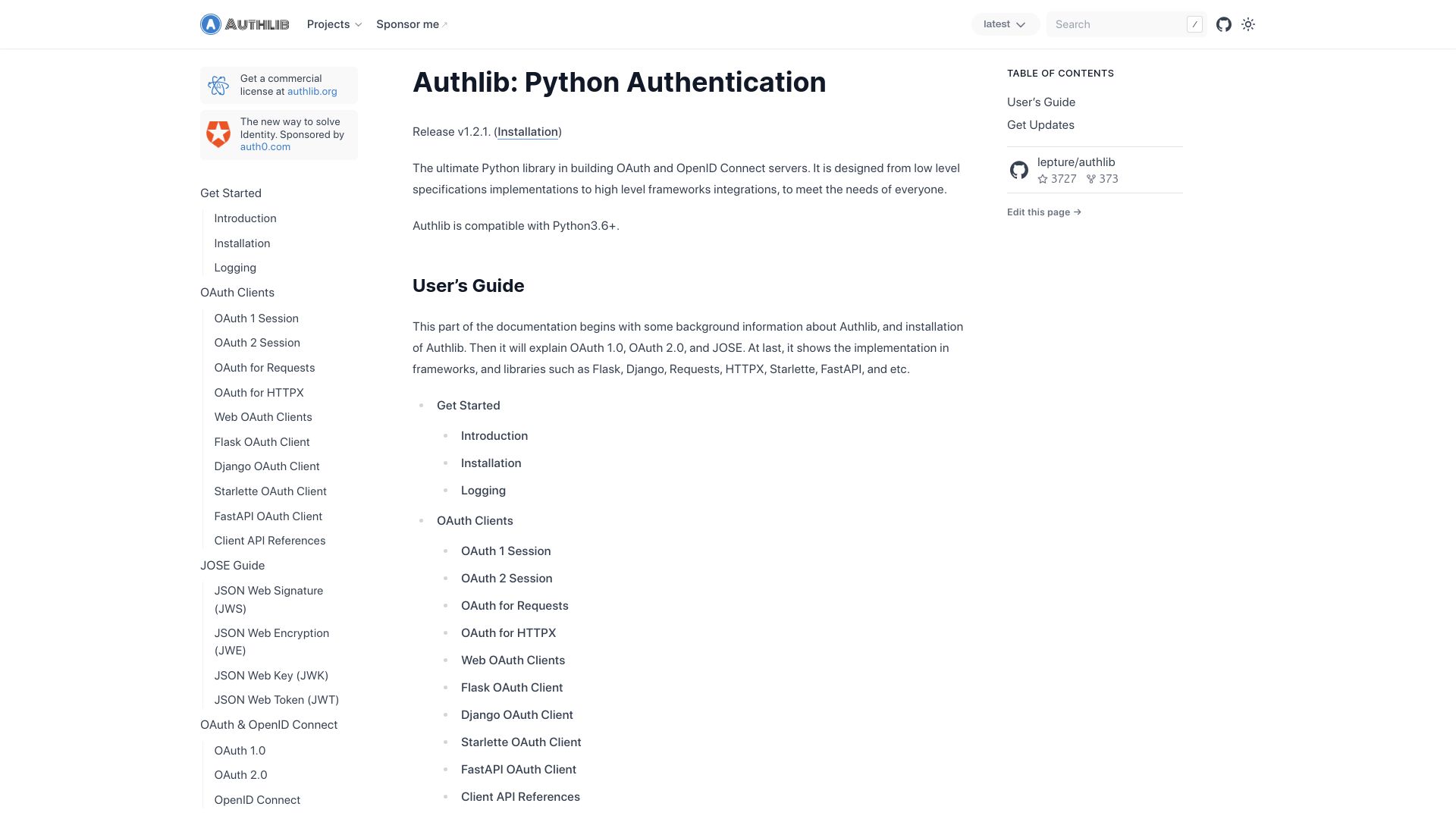This screenshot has height=819, width=1456.
Task: Jump to Get Updates in table of contents
Action: [x=1040, y=125]
